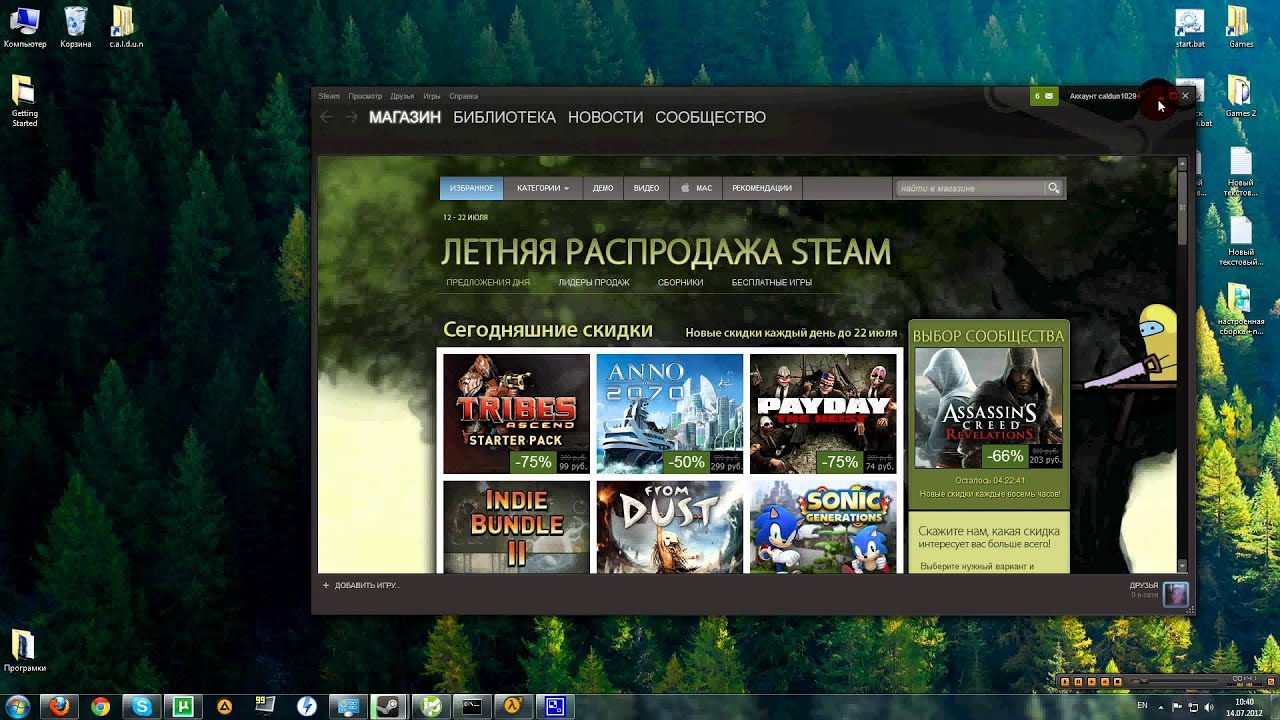Open the РЕКОМЕНДАЦИИ store tab
The image size is (1280, 720).
point(762,188)
